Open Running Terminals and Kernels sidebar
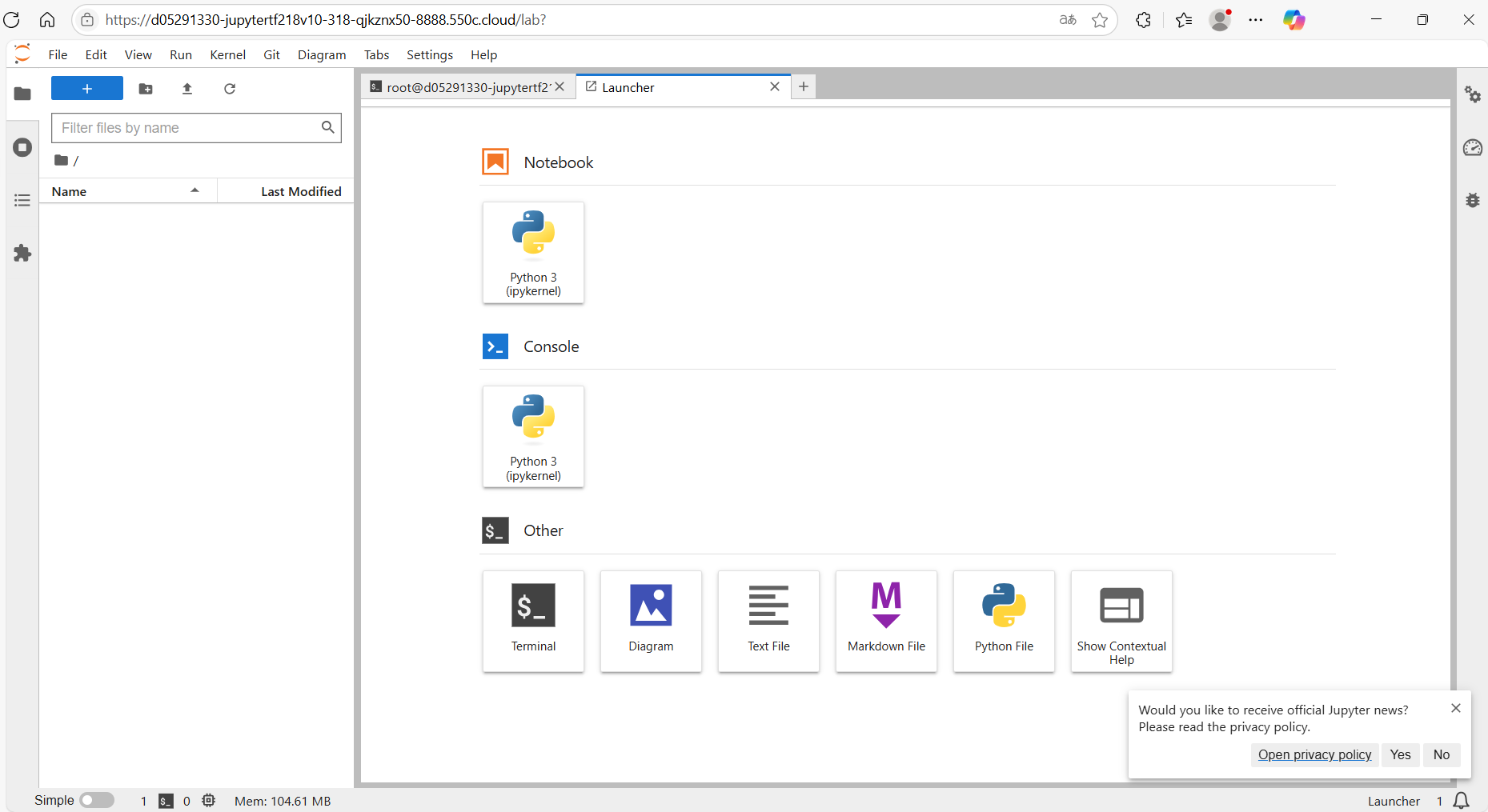The height and width of the screenshot is (812, 1488). (x=22, y=147)
